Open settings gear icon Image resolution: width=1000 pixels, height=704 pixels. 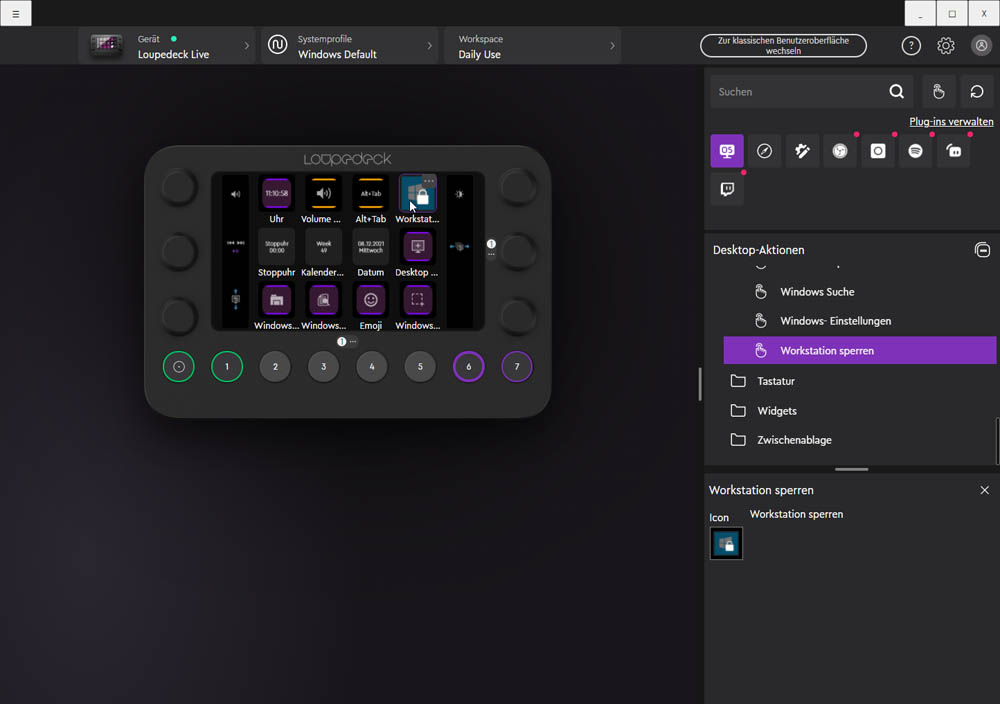click(946, 46)
